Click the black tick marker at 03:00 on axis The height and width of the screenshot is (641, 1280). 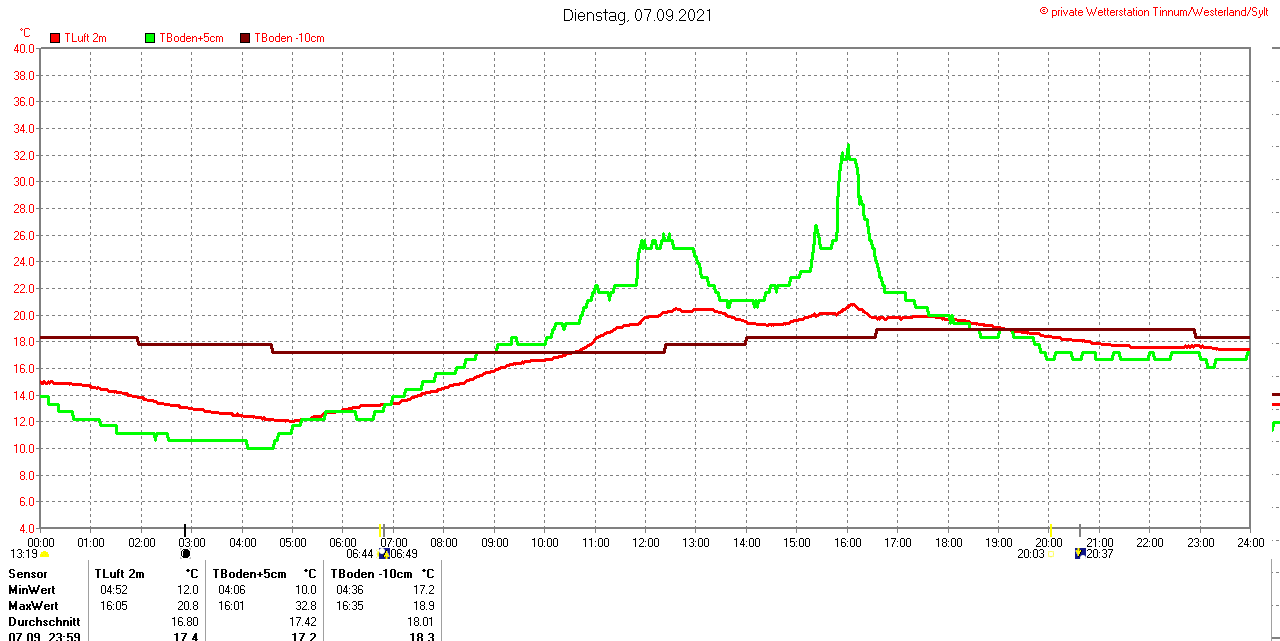[185, 529]
